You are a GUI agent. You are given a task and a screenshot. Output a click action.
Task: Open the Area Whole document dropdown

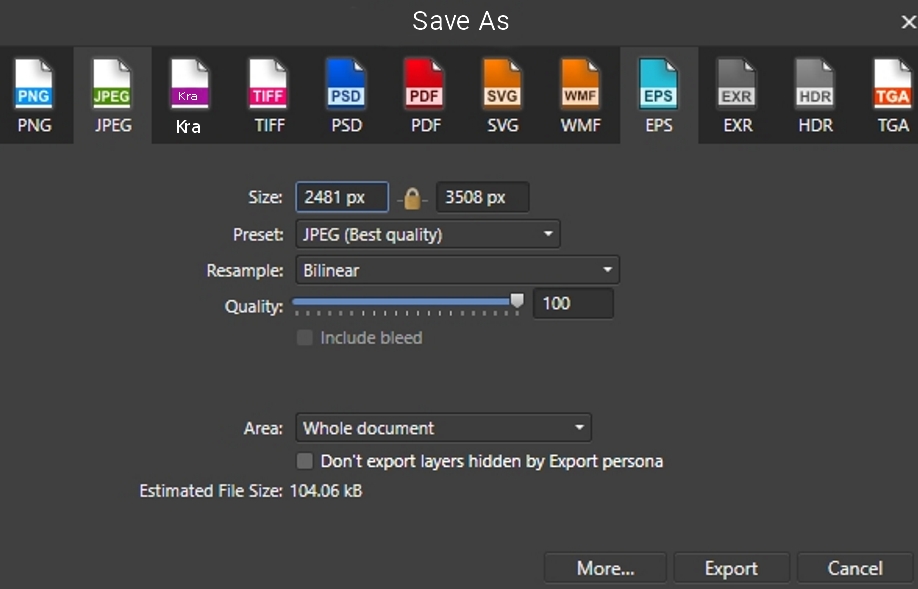pyautogui.click(x=443, y=427)
